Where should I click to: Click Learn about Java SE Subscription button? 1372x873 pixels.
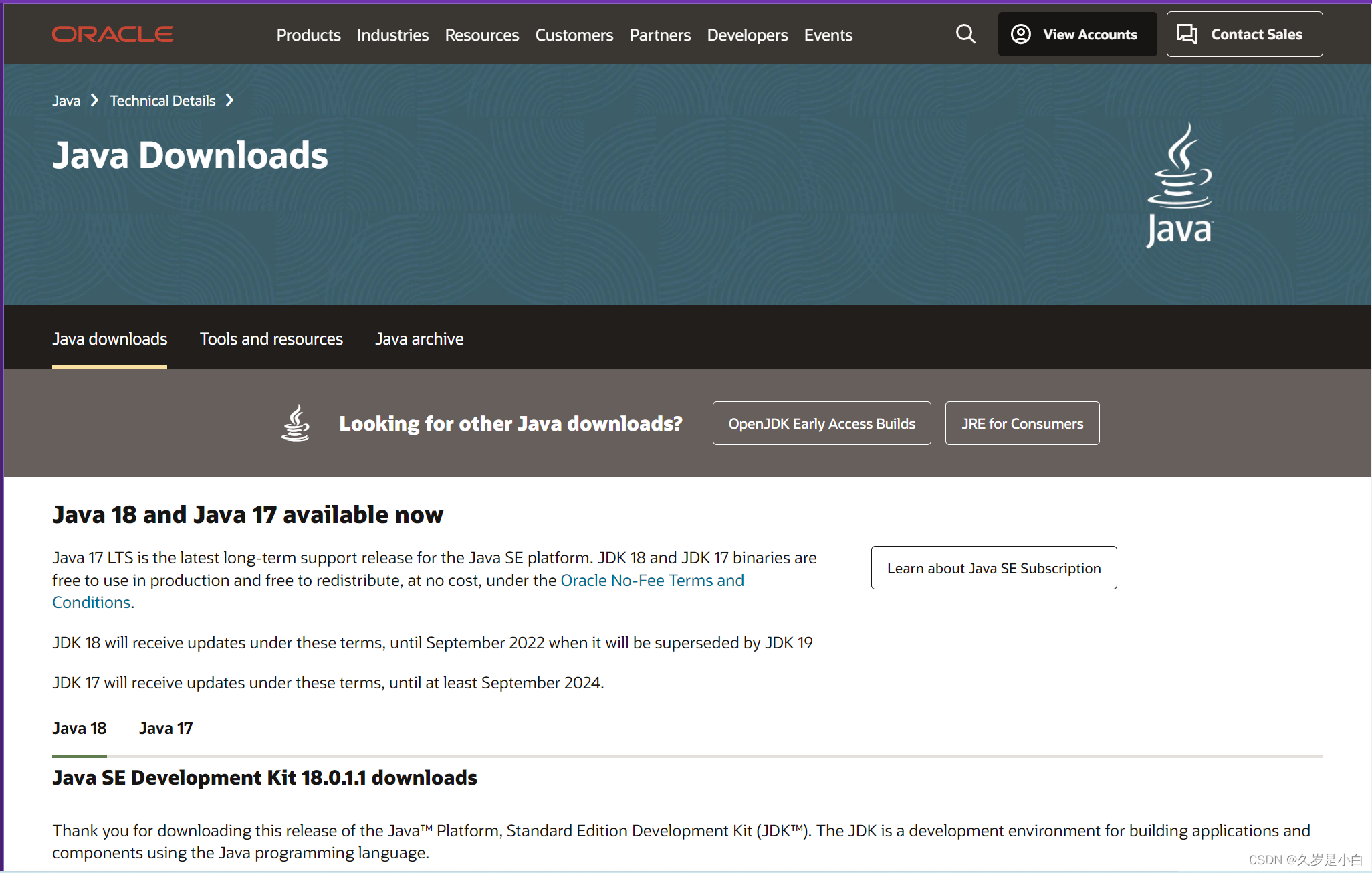994,567
